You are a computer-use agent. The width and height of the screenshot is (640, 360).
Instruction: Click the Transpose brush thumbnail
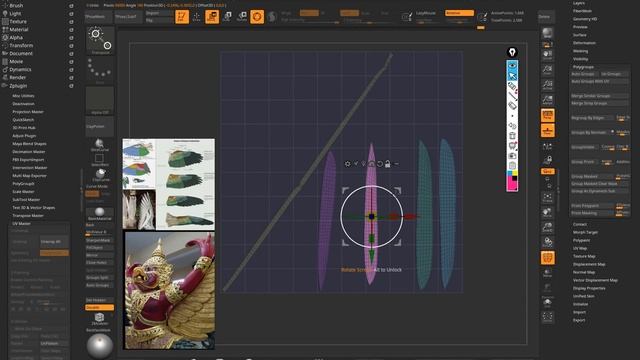coord(100,40)
